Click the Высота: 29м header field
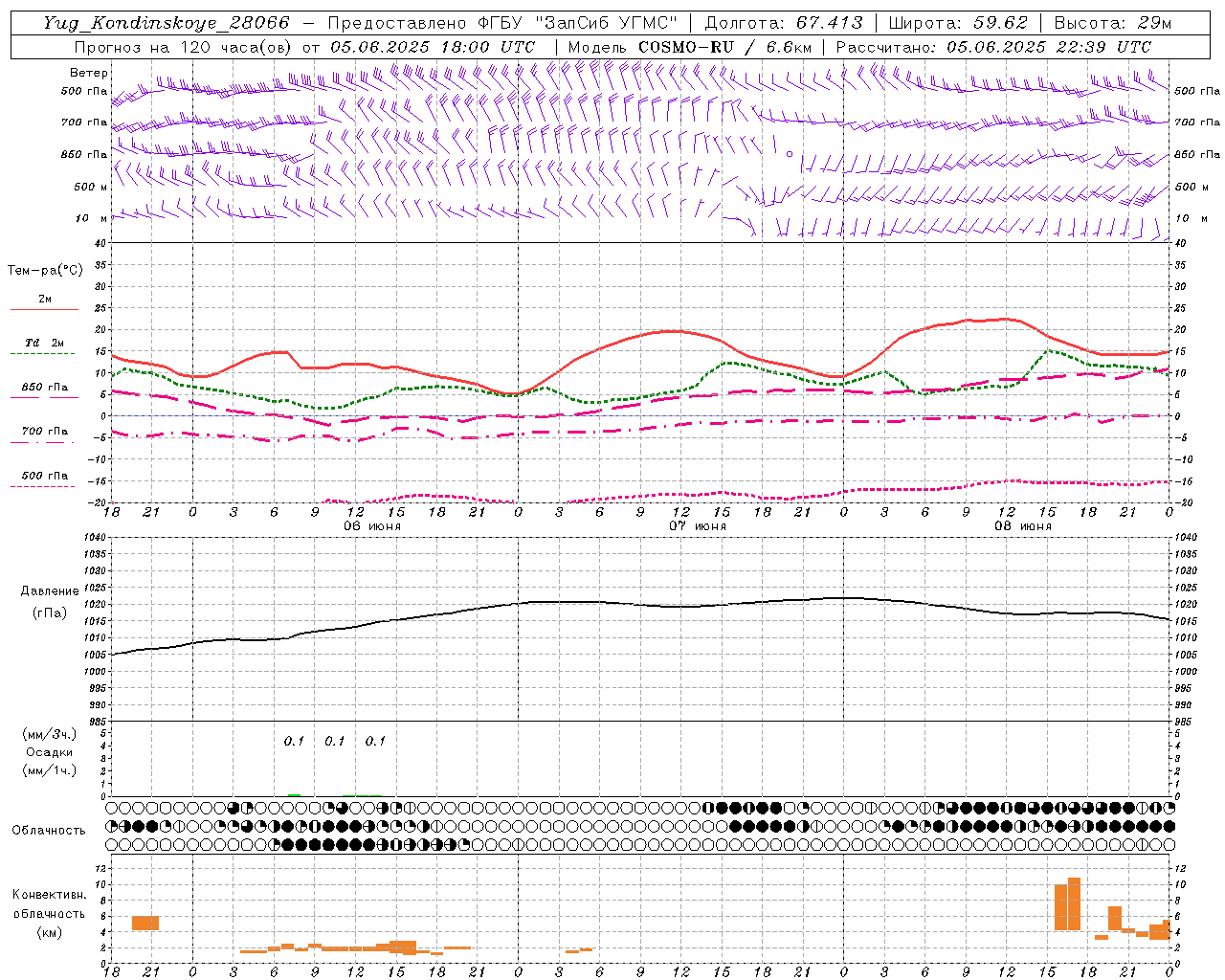 pos(1113,23)
